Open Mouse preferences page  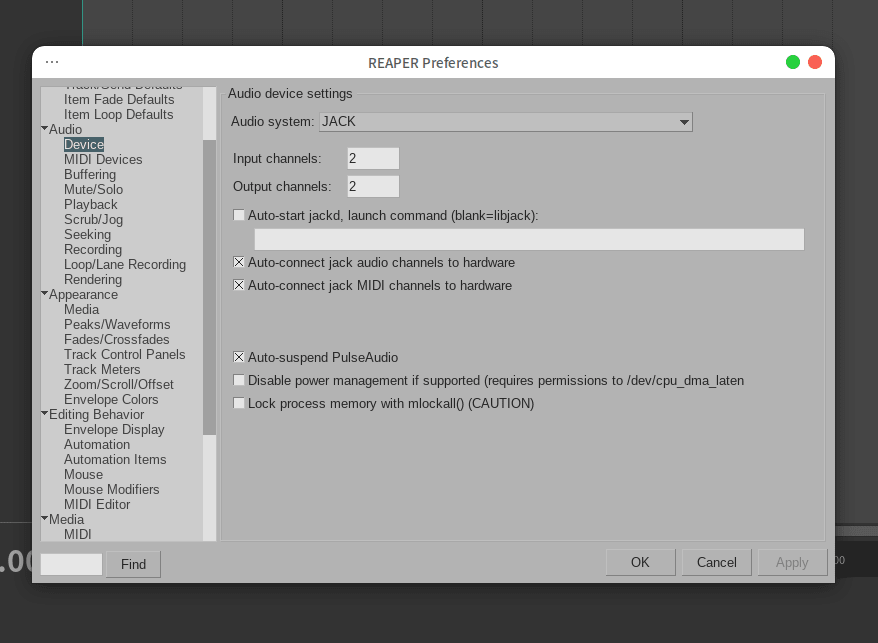83,474
